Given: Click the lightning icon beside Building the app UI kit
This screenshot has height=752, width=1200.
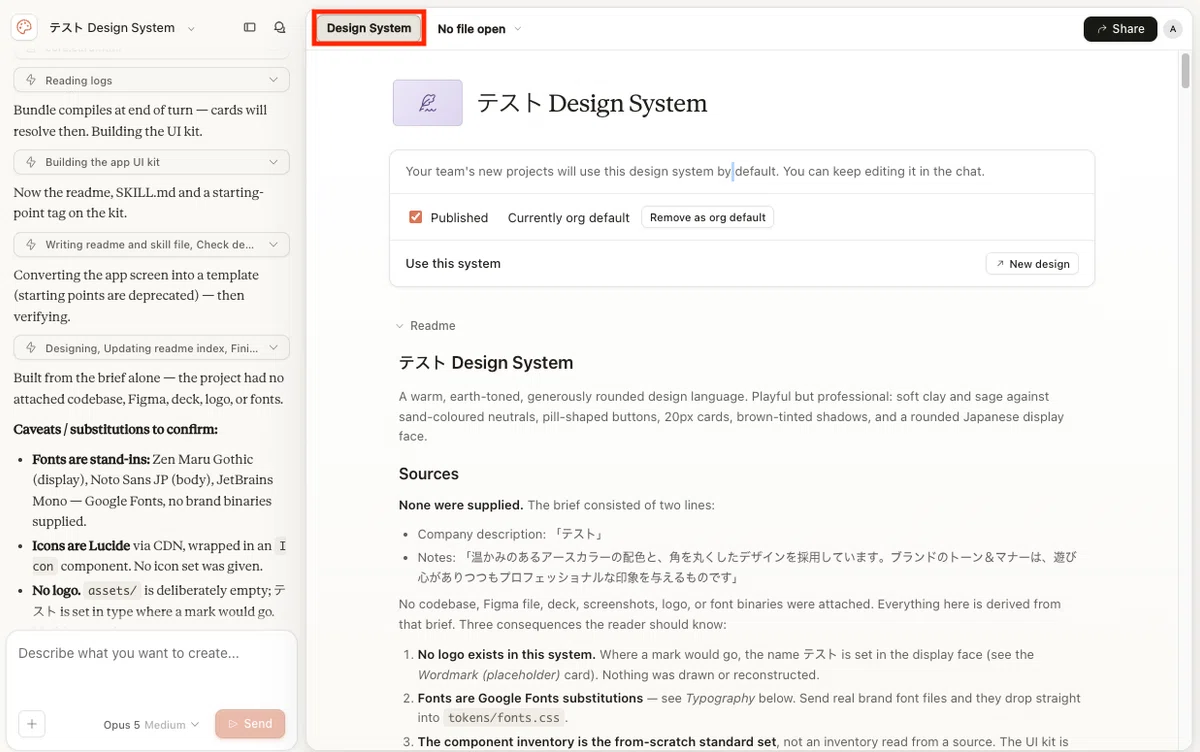Looking at the screenshot, I should coord(32,162).
